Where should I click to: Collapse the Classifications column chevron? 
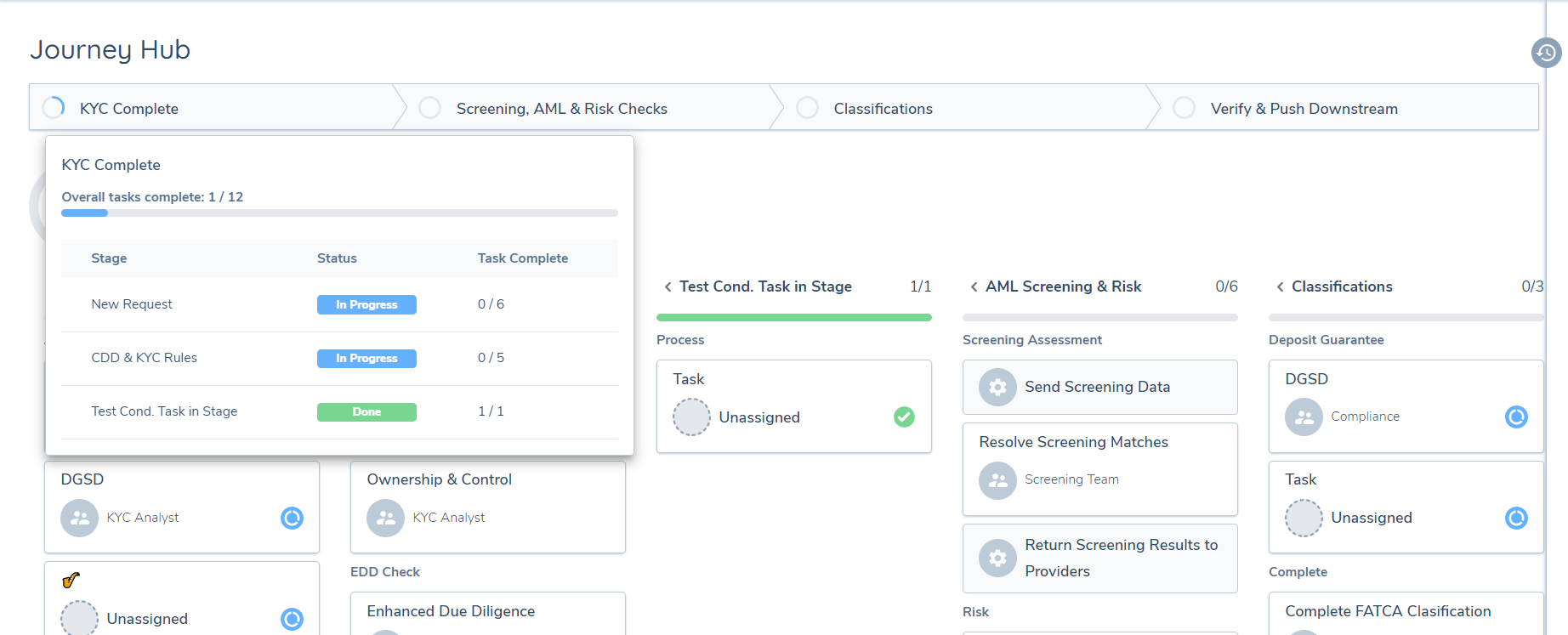coord(1280,287)
